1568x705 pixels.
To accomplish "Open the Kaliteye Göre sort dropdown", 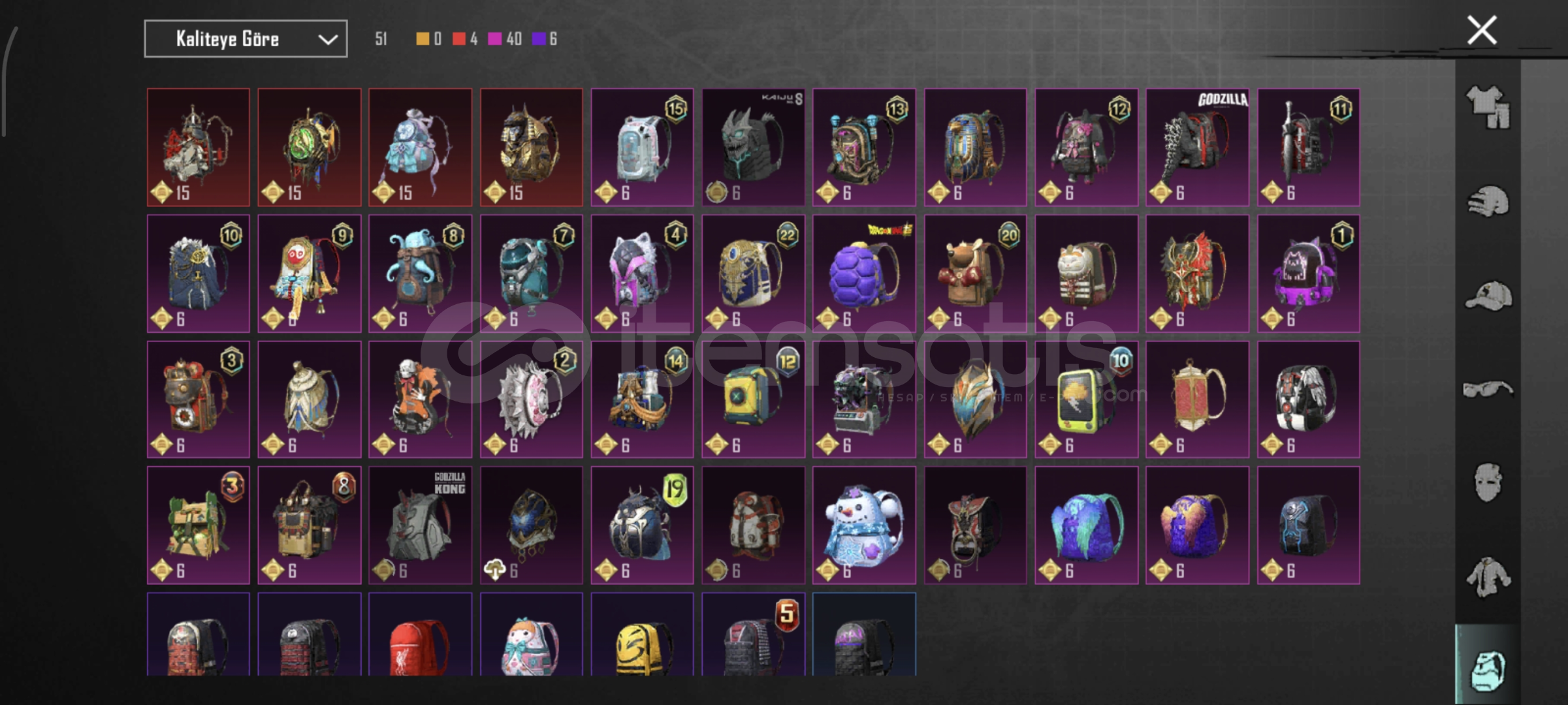I will (246, 39).
